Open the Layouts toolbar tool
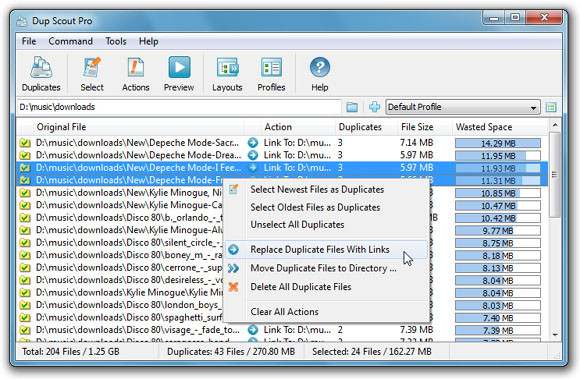This screenshot has width=580, height=379. pyautogui.click(x=227, y=74)
